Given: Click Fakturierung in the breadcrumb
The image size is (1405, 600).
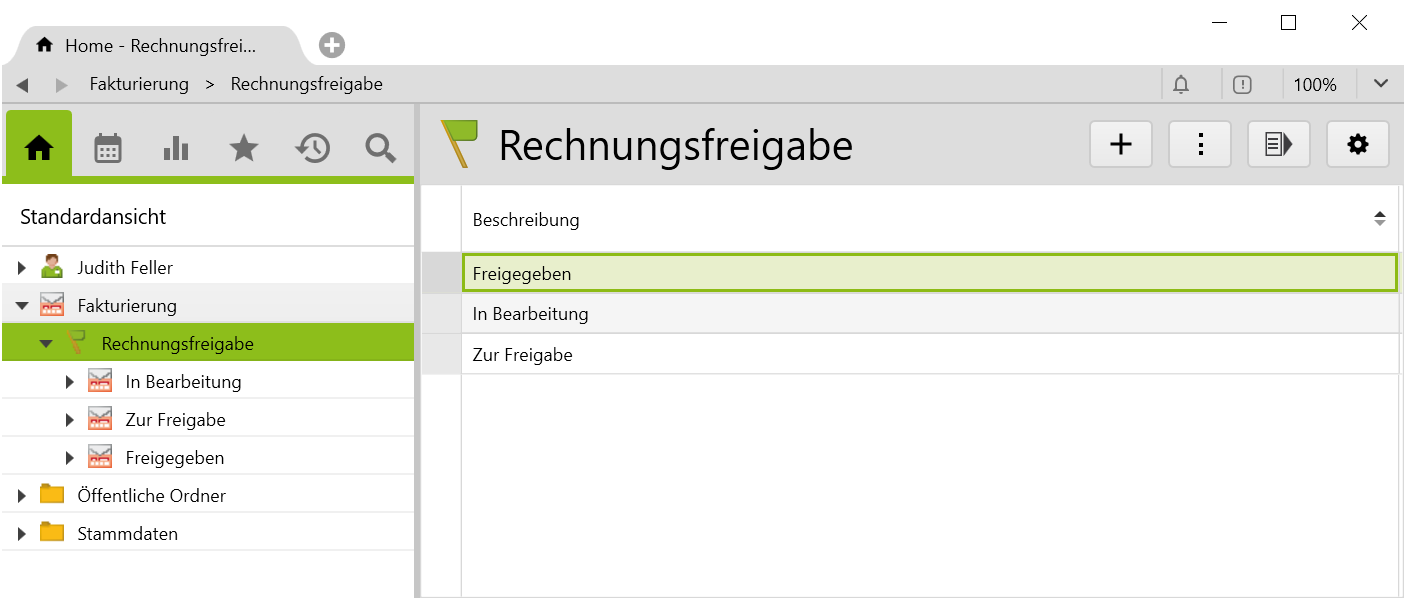Looking at the screenshot, I should 139,85.
